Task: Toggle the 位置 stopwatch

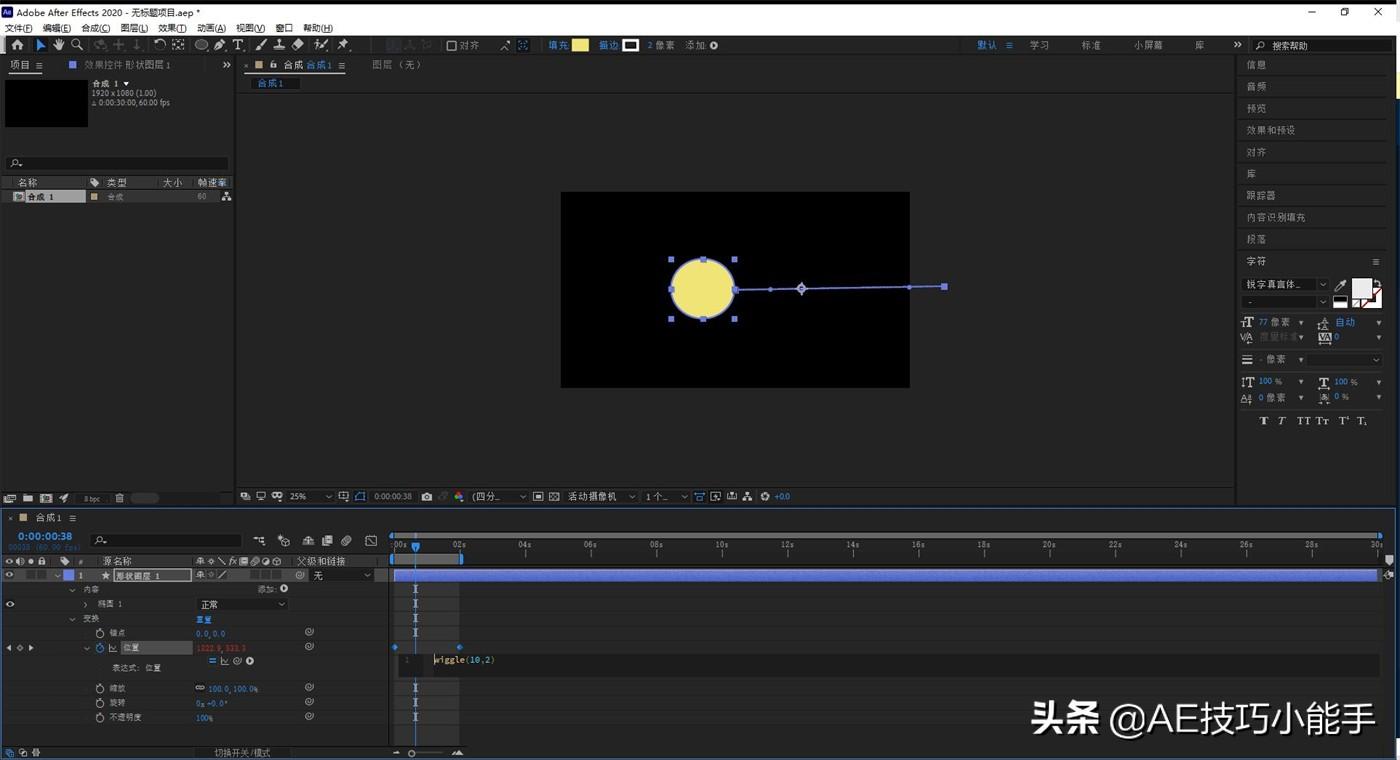Action: click(100, 648)
